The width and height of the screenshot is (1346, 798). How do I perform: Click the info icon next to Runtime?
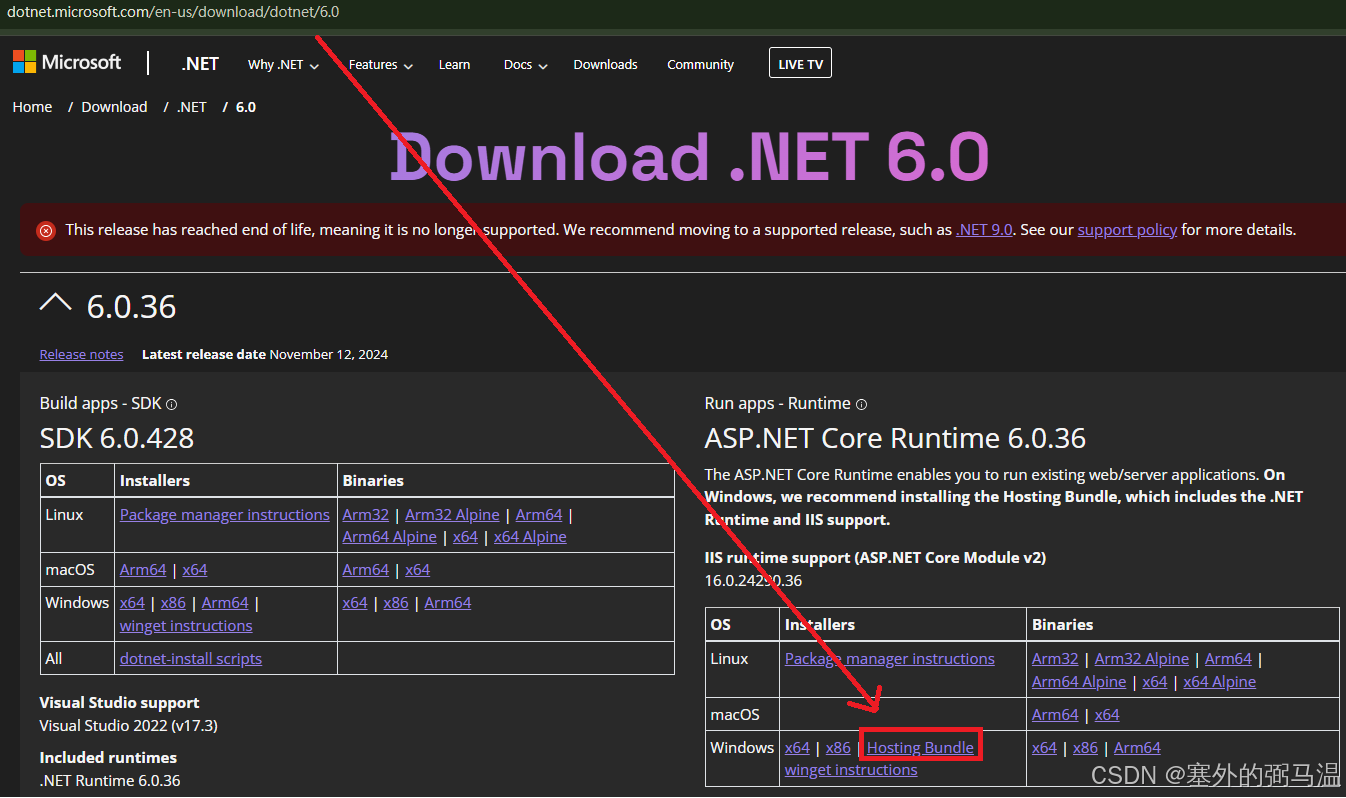(861, 405)
